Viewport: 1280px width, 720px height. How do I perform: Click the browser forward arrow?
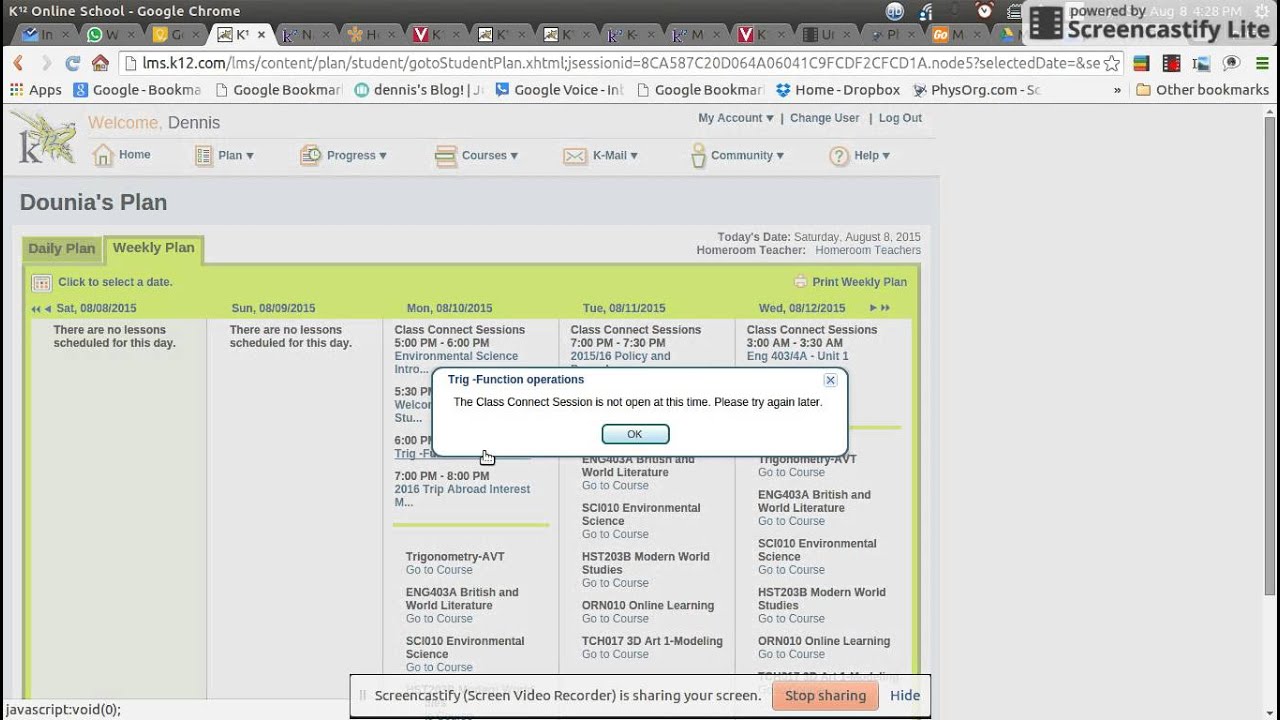pos(45,63)
